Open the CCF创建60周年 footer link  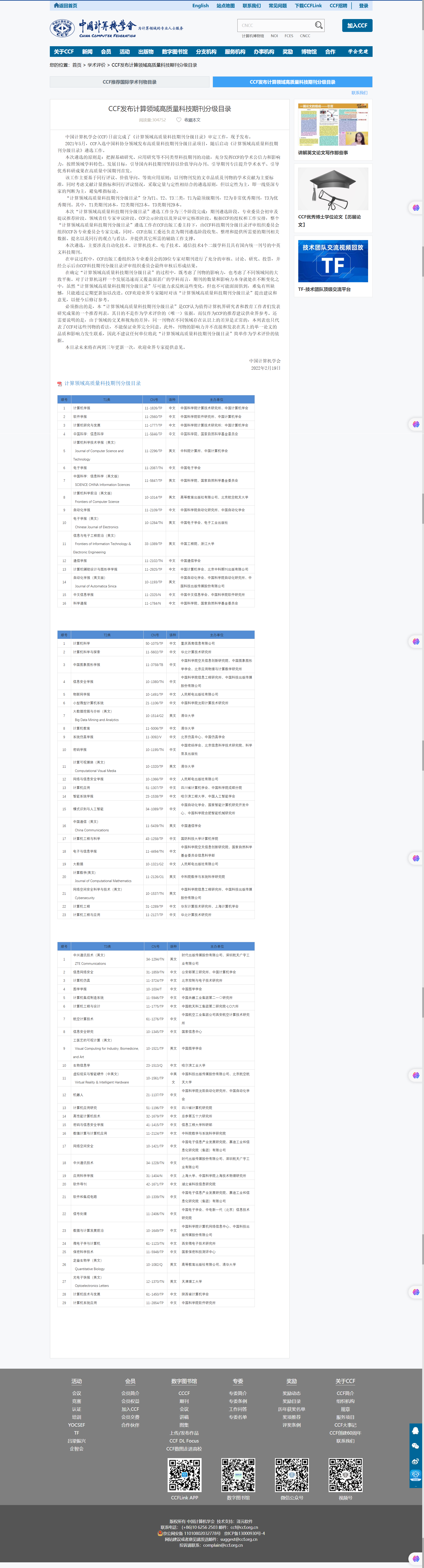point(346,1433)
